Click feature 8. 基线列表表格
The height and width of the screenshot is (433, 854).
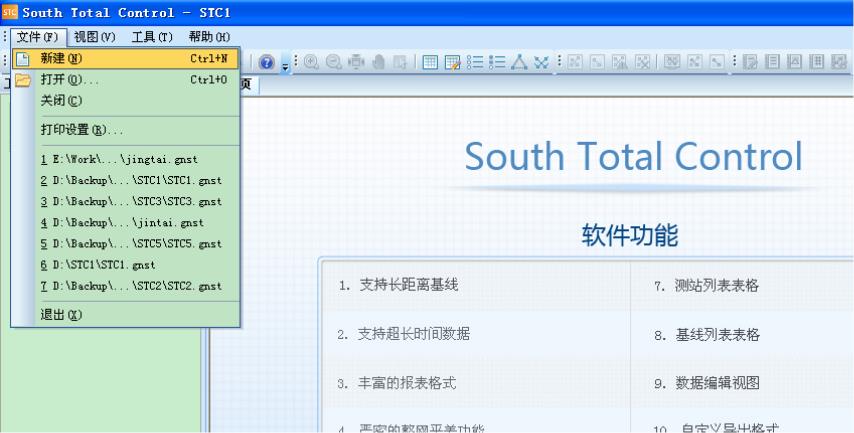coord(707,335)
